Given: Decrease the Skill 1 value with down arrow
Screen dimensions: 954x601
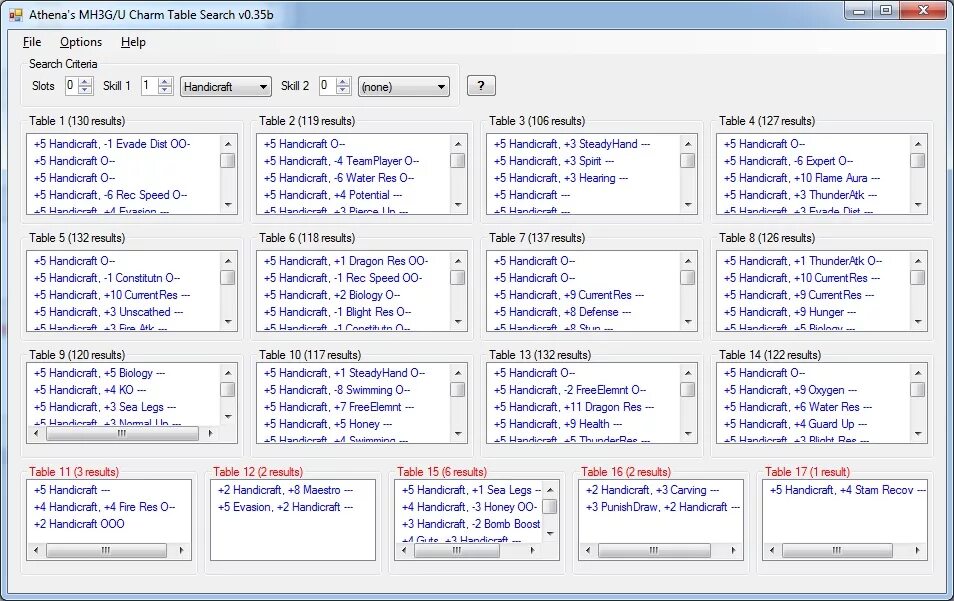Looking at the screenshot, I should tap(165, 90).
